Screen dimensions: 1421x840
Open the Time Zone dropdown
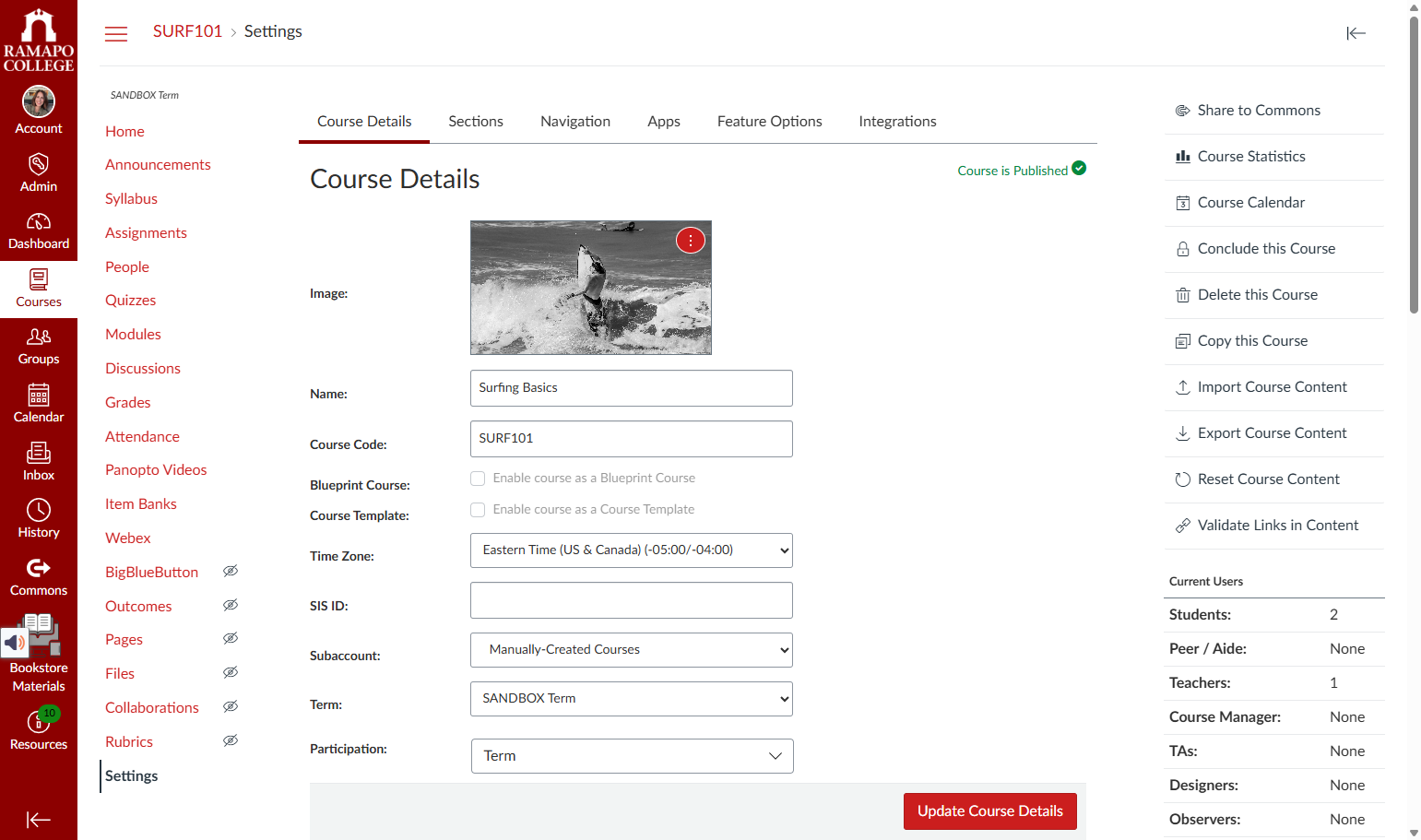pyautogui.click(x=632, y=550)
